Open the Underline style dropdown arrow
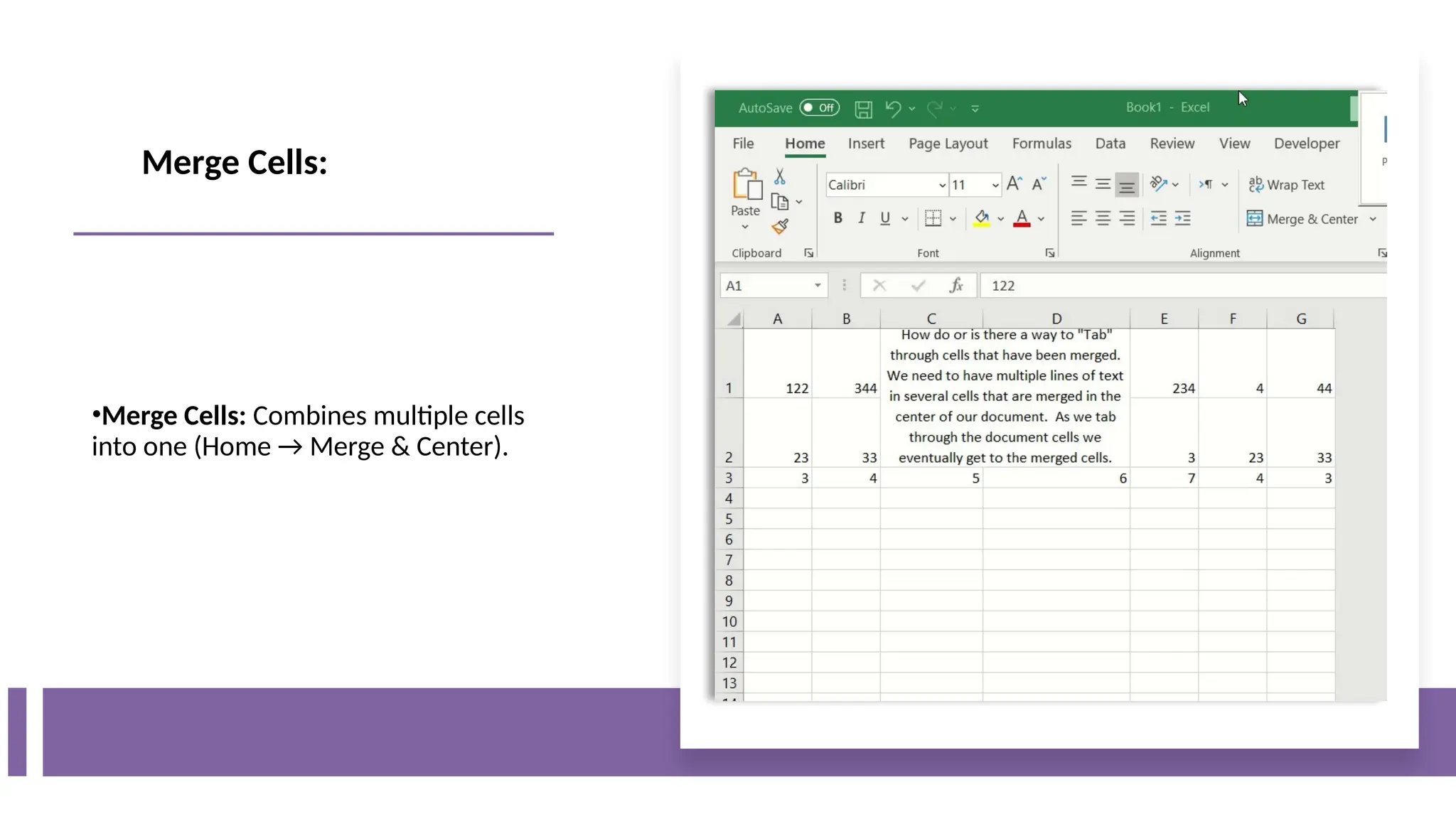The image size is (1456, 819). tap(905, 219)
